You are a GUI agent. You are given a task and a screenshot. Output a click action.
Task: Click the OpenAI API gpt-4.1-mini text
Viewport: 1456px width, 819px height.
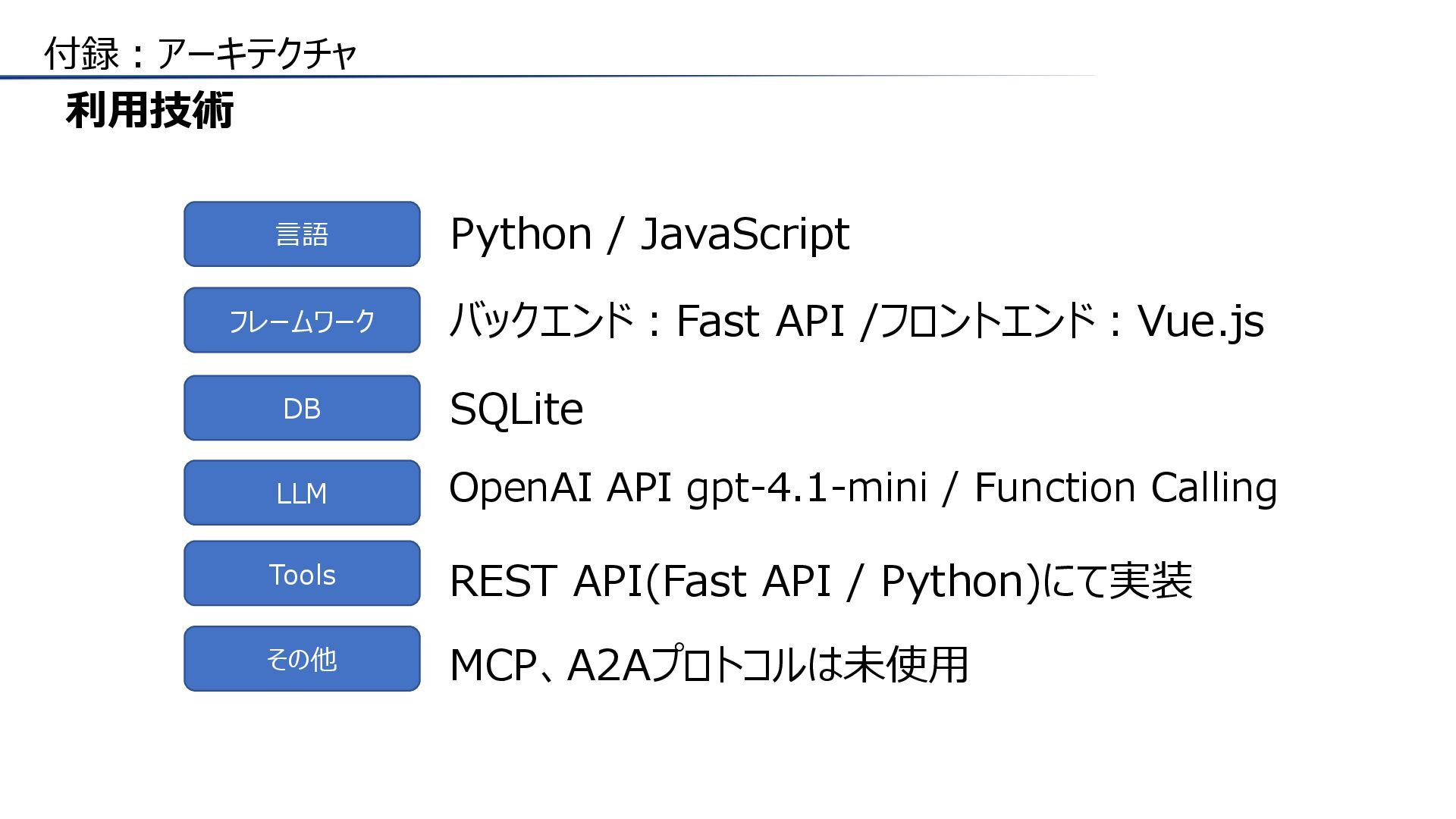click(x=688, y=488)
